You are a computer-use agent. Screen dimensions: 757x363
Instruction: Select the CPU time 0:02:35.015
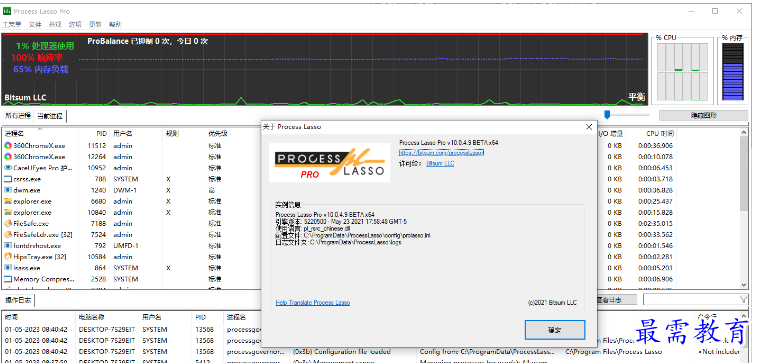[x=655, y=223]
